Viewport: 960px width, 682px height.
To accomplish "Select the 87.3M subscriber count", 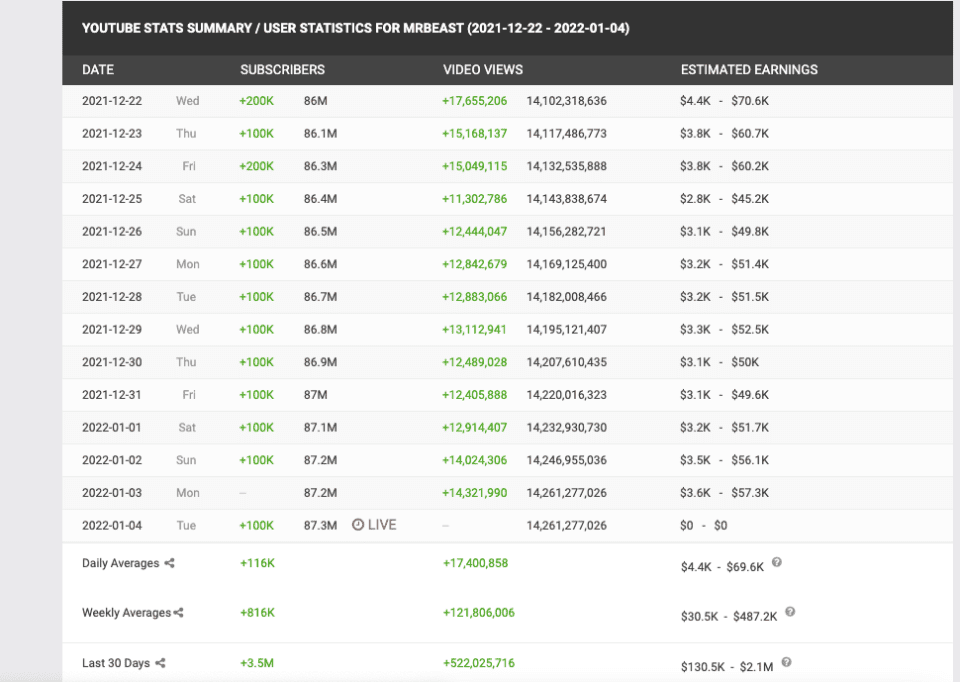I will coord(320,524).
